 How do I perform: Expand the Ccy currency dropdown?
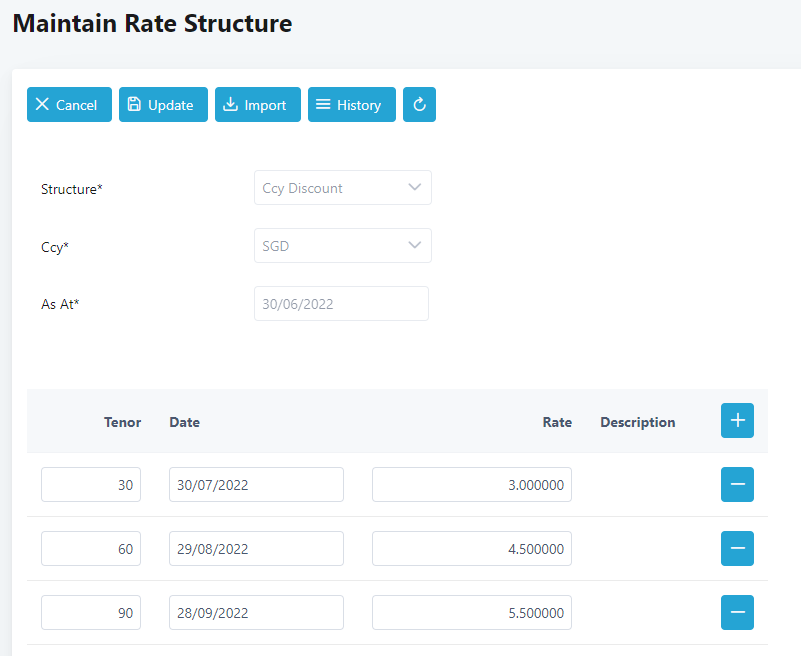click(342, 246)
